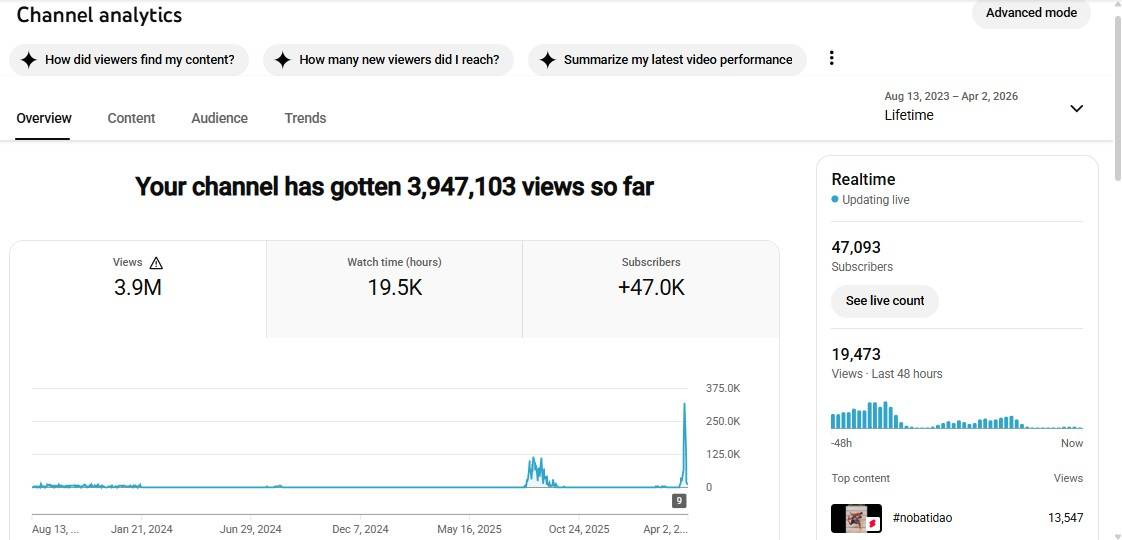The height and width of the screenshot is (540, 1122).
Task: Switch to the Content tab
Action: (x=131, y=118)
